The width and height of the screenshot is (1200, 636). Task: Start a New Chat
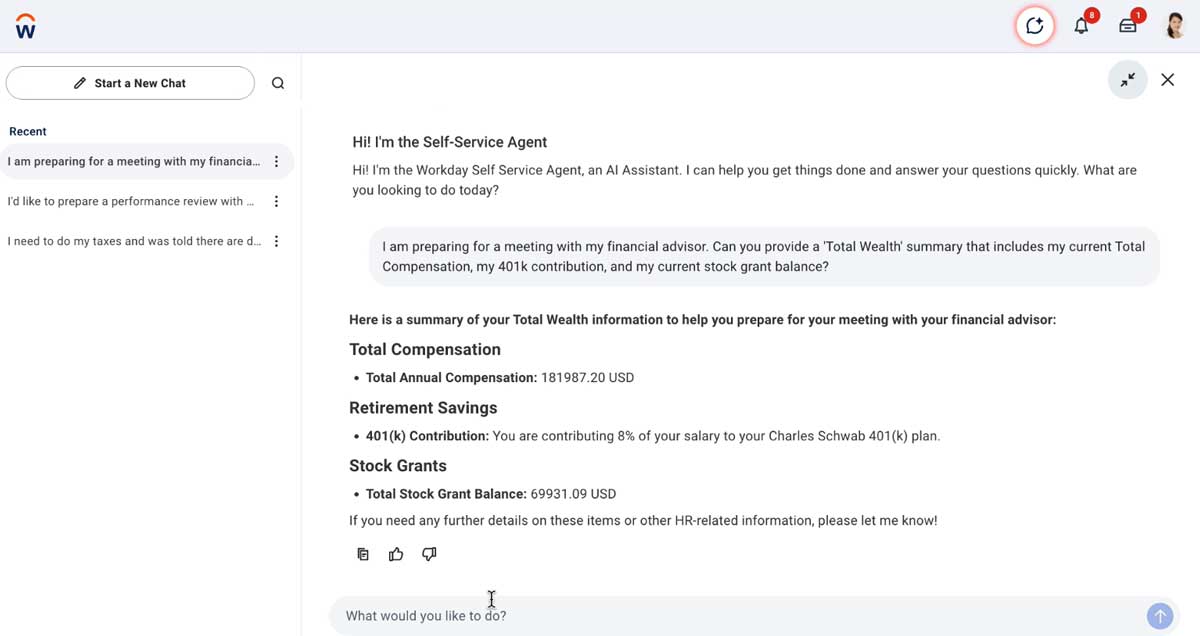(130, 83)
